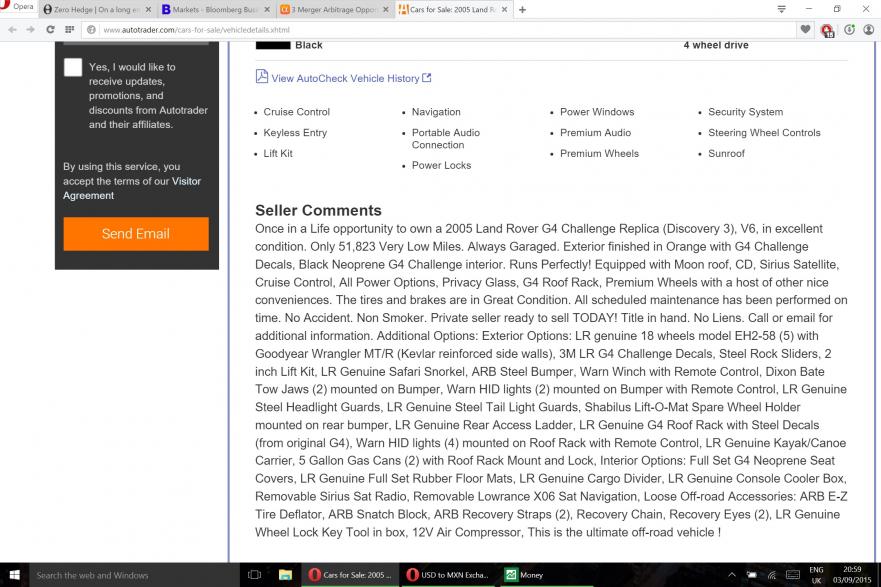Click the 'Portable Audio Connection' feature text

click(446, 139)
